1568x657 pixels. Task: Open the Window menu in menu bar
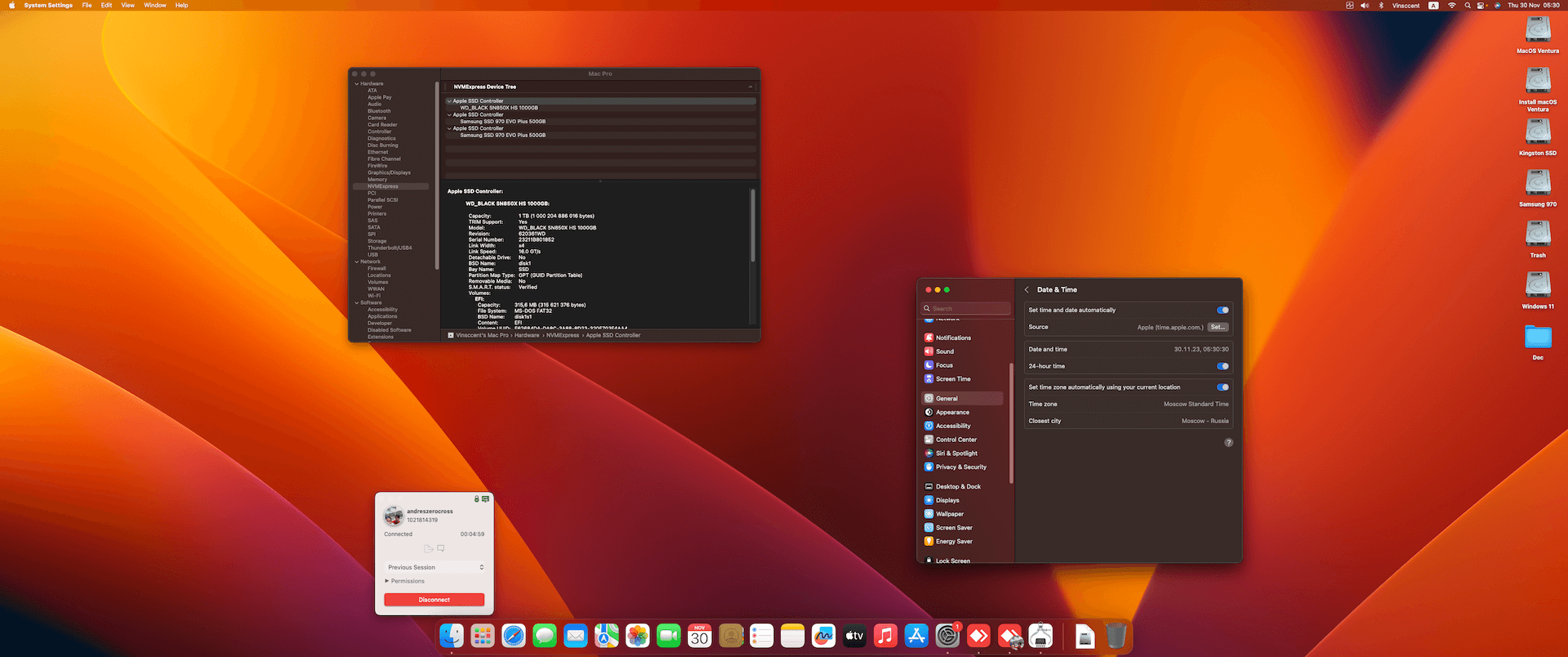click(x=154, y=6)
